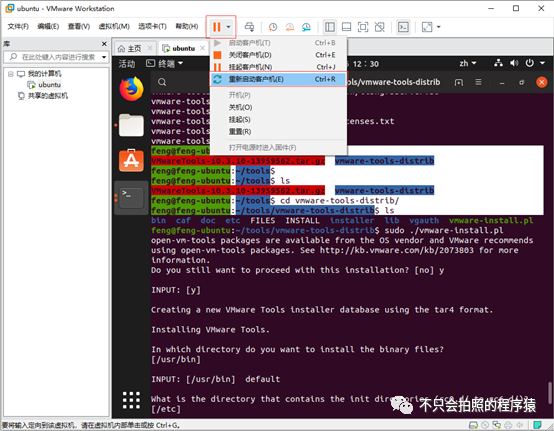The image size is (554, 431).
Task: Click the stretch guest display icon
Action: pos(427,27)
